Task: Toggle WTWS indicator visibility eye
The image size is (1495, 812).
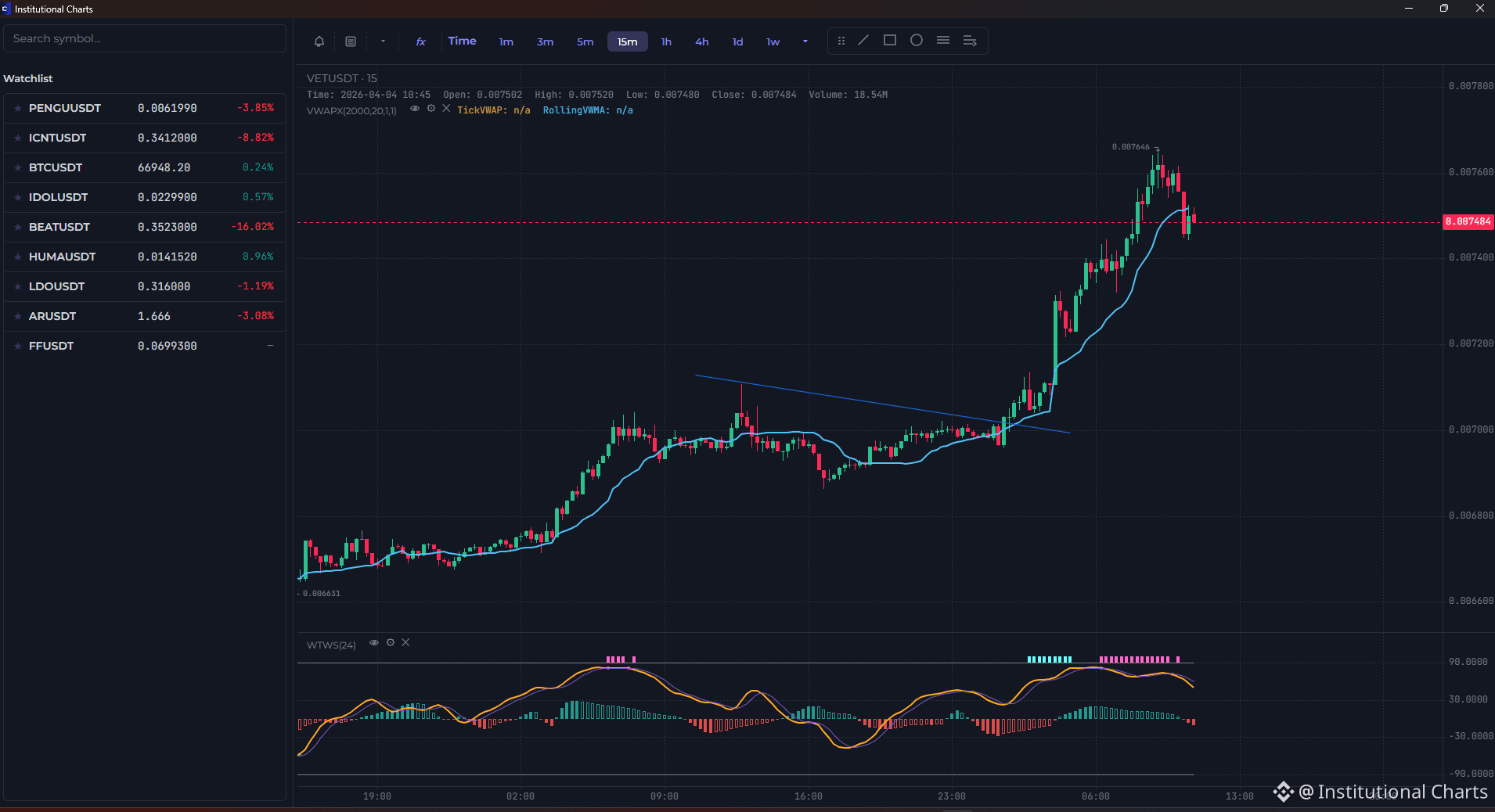Action: [x=374, y=643]
